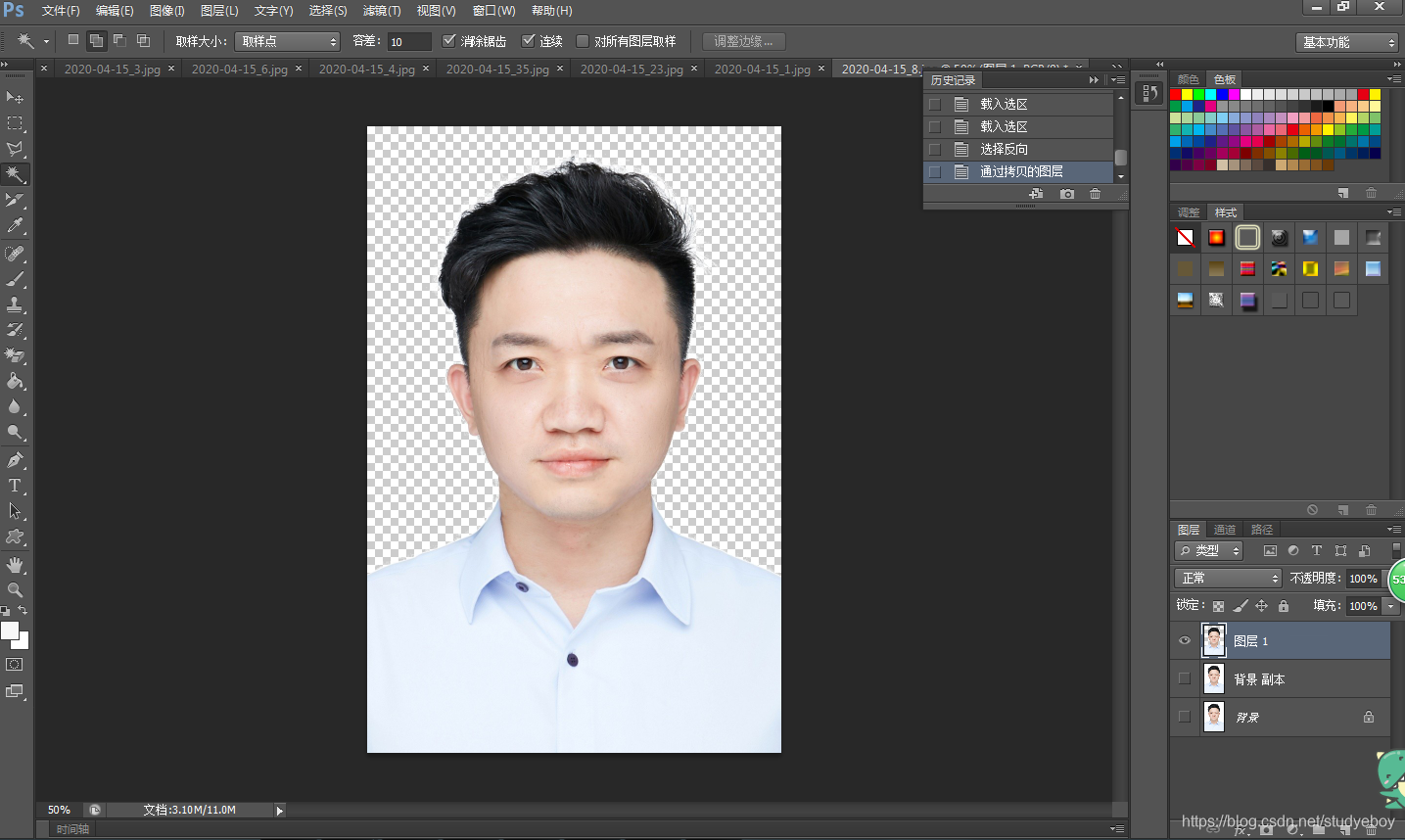Open 取样大小 sample size dropdown
Screen dimensions: 1405x840
point(287,41)
